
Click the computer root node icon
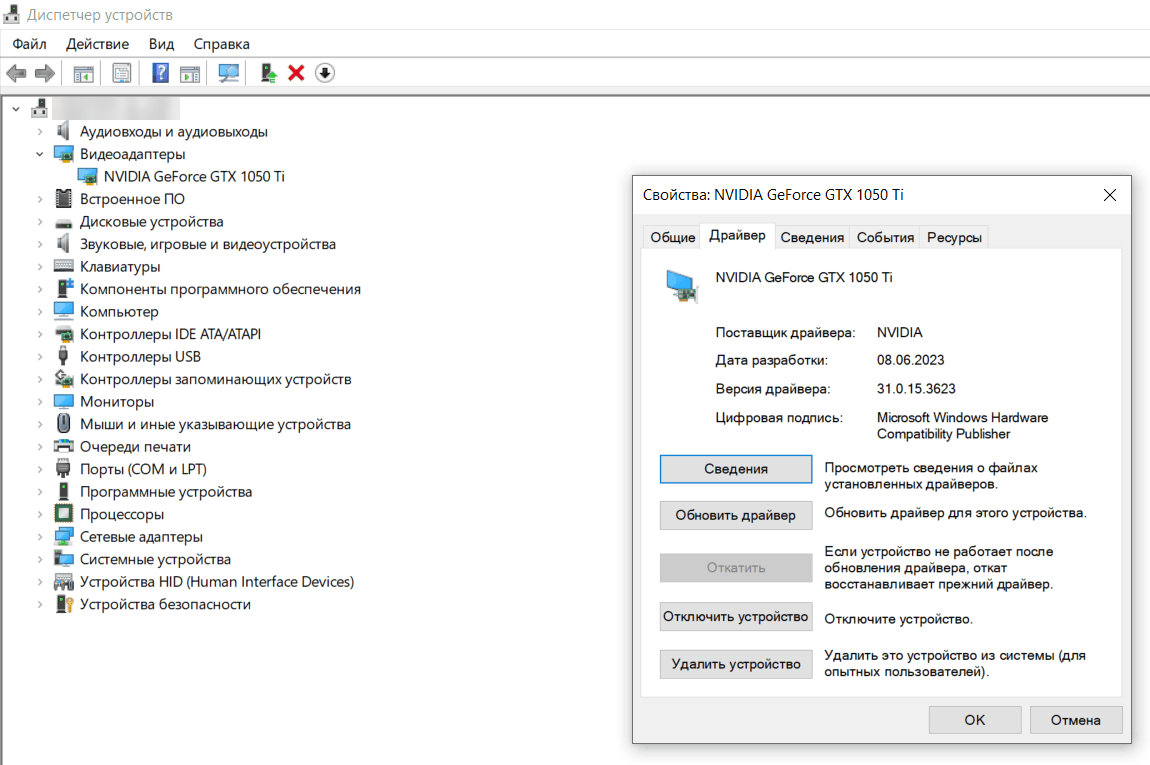pos(40,109)
